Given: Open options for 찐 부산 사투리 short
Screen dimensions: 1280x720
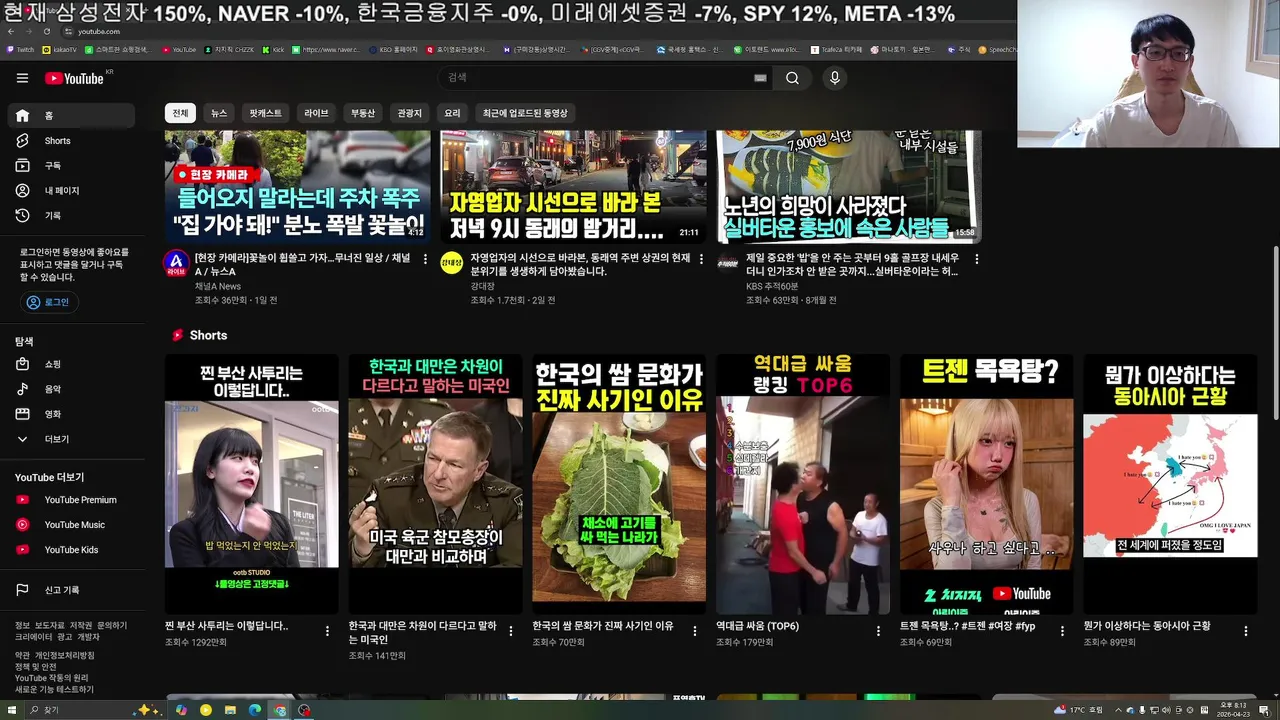Looking at the screenshot, I should pyautogui.click(x=327, y=631).
